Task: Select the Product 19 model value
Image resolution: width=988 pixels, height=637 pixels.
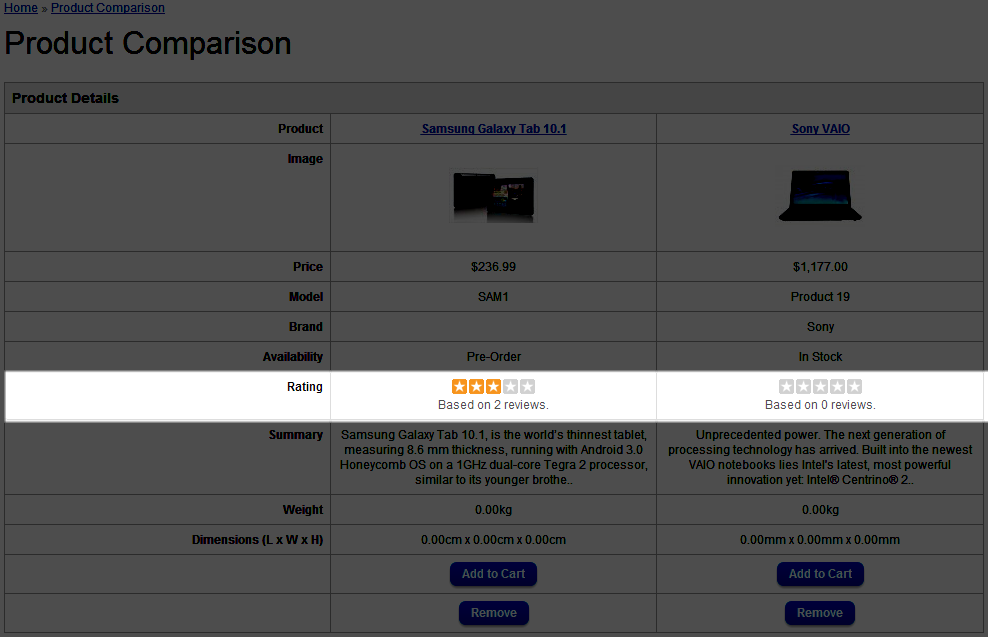Action: point(820,296)
